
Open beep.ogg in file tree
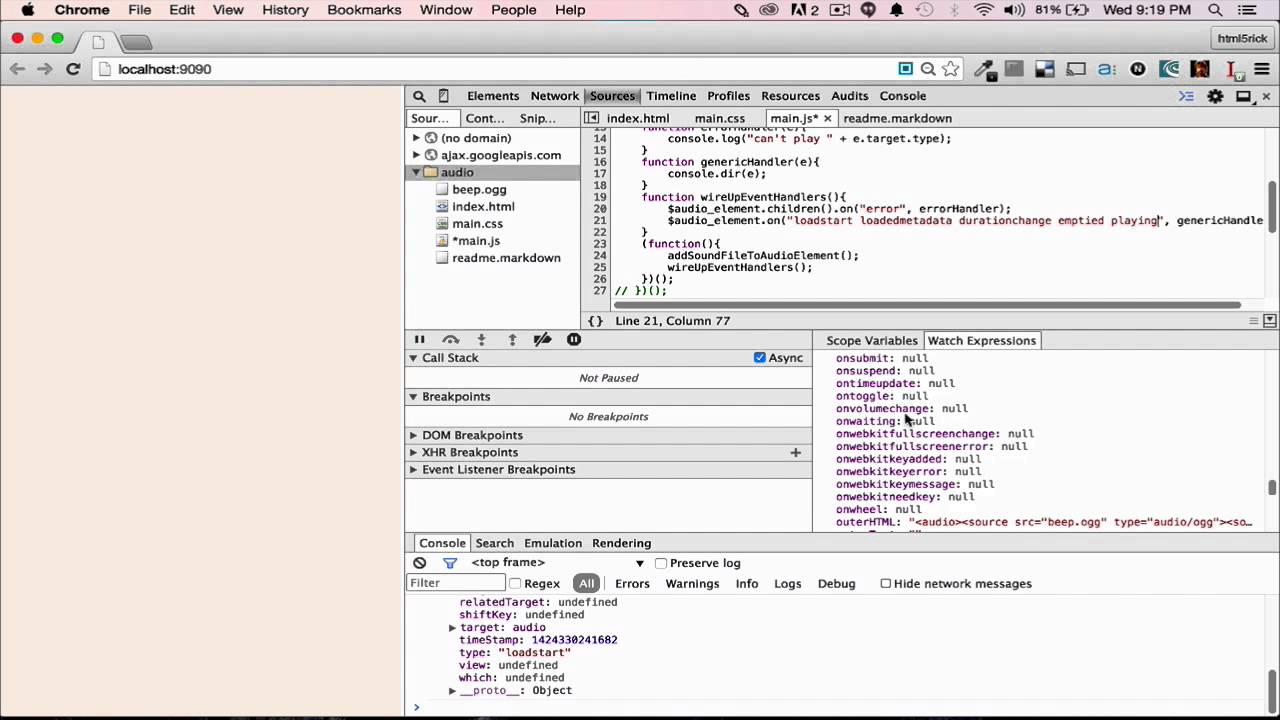pyautogui.click(x=479, y=189)
